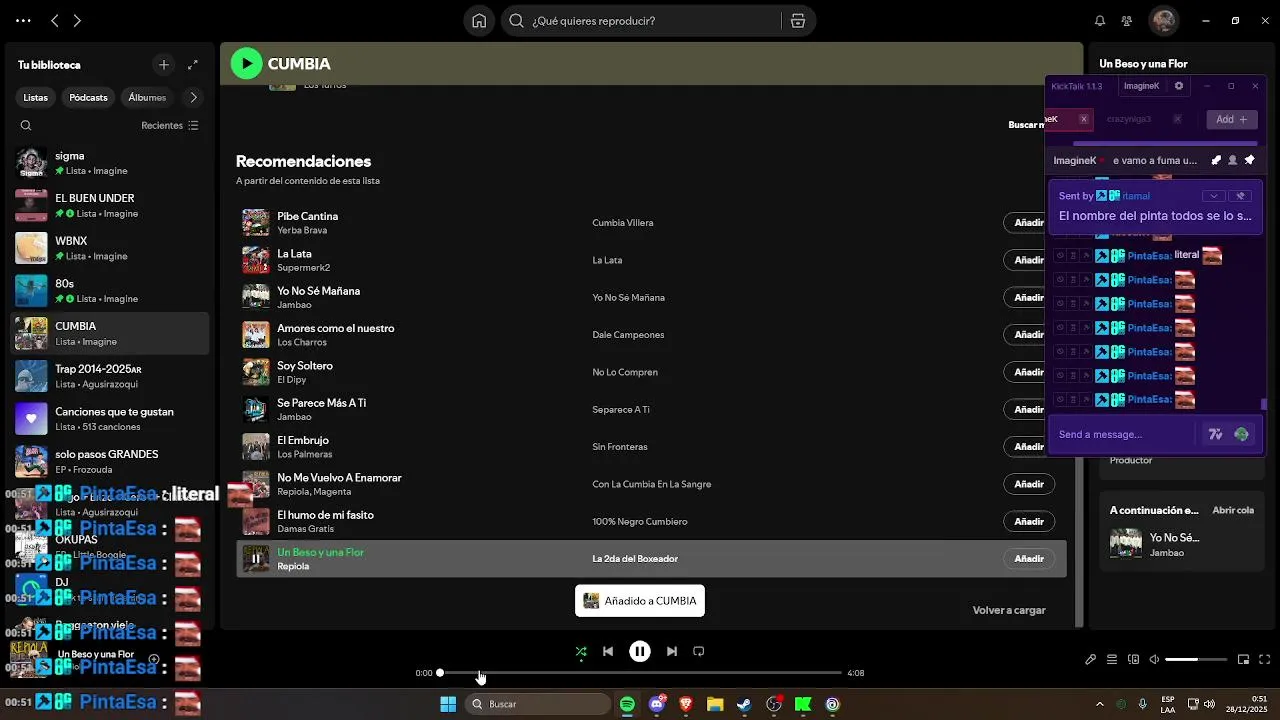
Task: Play the CUMBIA playlist green button
Action: point(246,63)
